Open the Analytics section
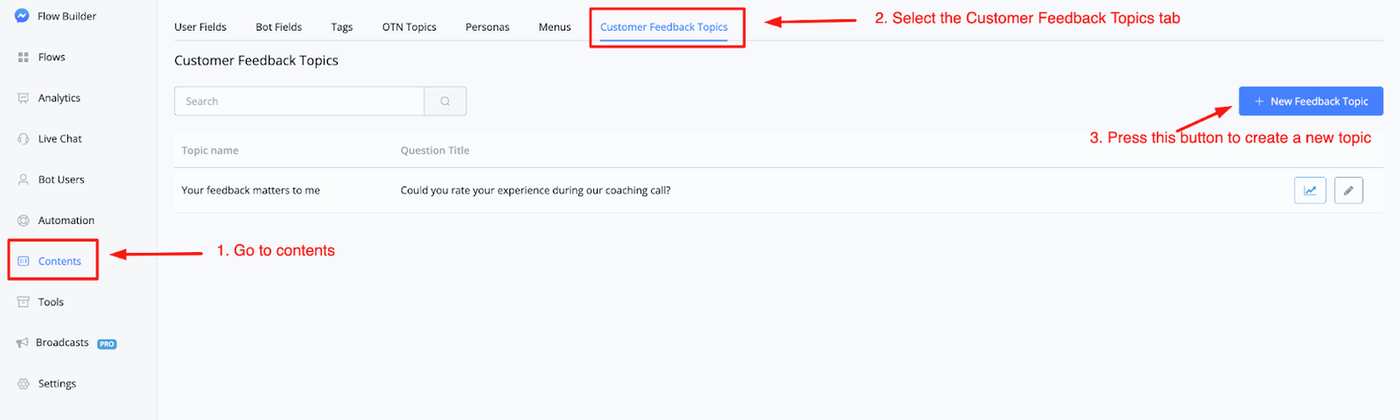 coord(59,98)
